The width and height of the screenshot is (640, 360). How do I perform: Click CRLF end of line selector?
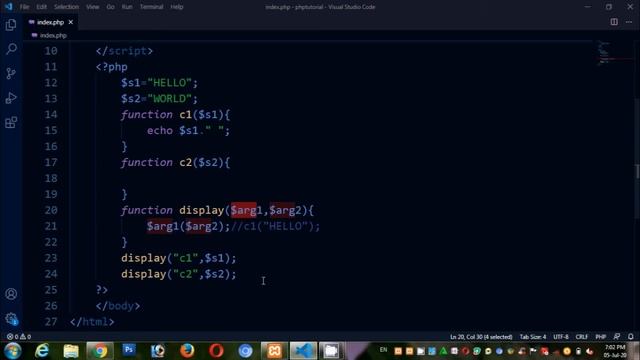coord(582,337)
